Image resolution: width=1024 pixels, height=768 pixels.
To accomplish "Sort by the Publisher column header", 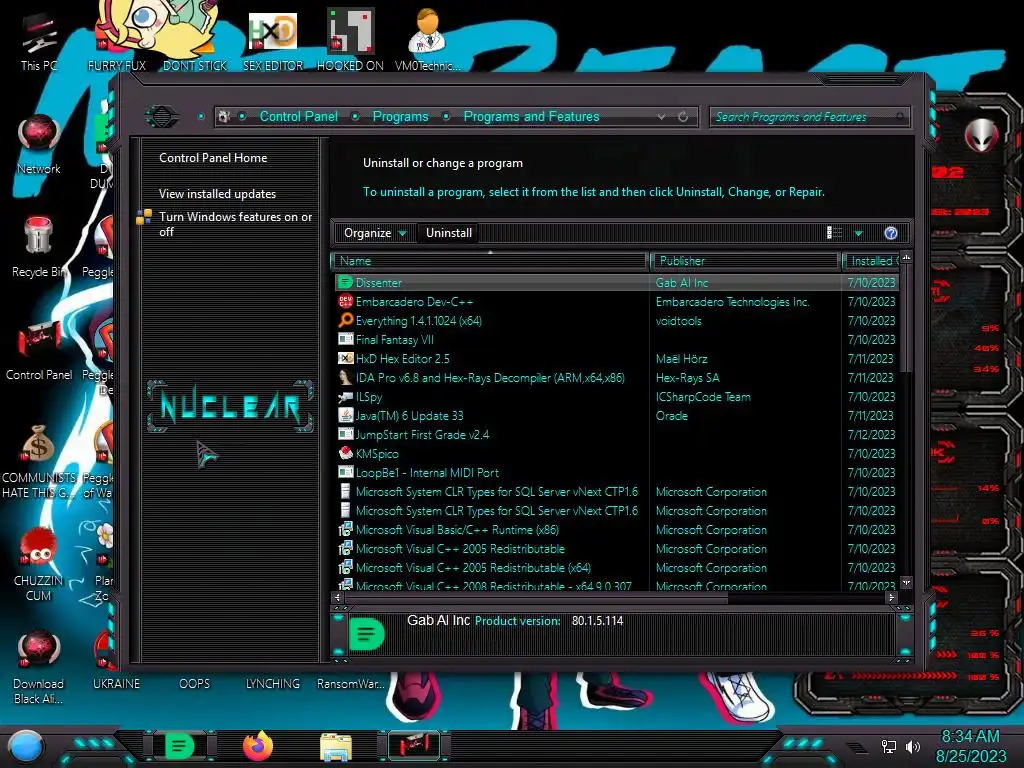I will pyautogui.click(x=745, y=261).
